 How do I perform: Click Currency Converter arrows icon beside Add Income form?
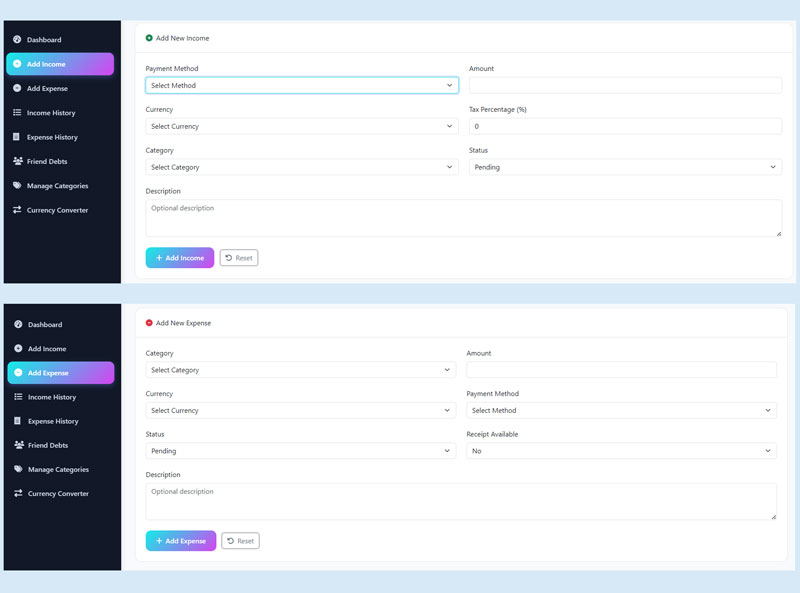pyautogui.click(x=17, y=210)
